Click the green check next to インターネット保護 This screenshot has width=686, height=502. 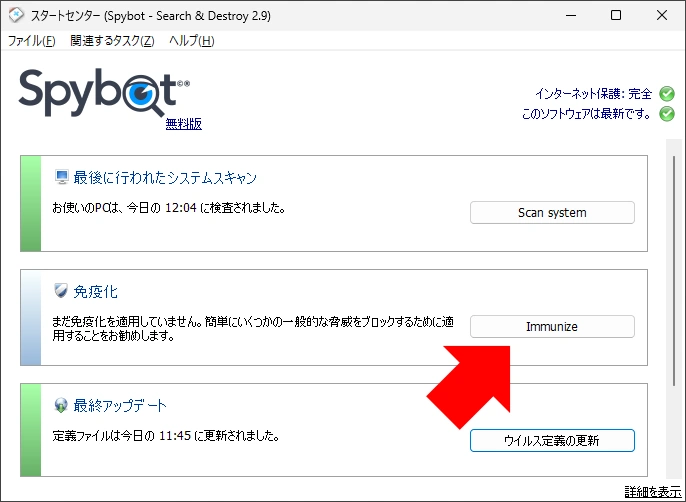tap(667, 94)
